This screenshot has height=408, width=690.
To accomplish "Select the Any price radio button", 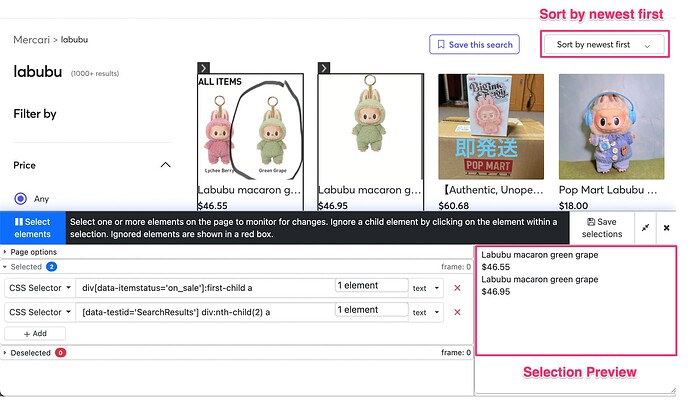I will point(21,198).
